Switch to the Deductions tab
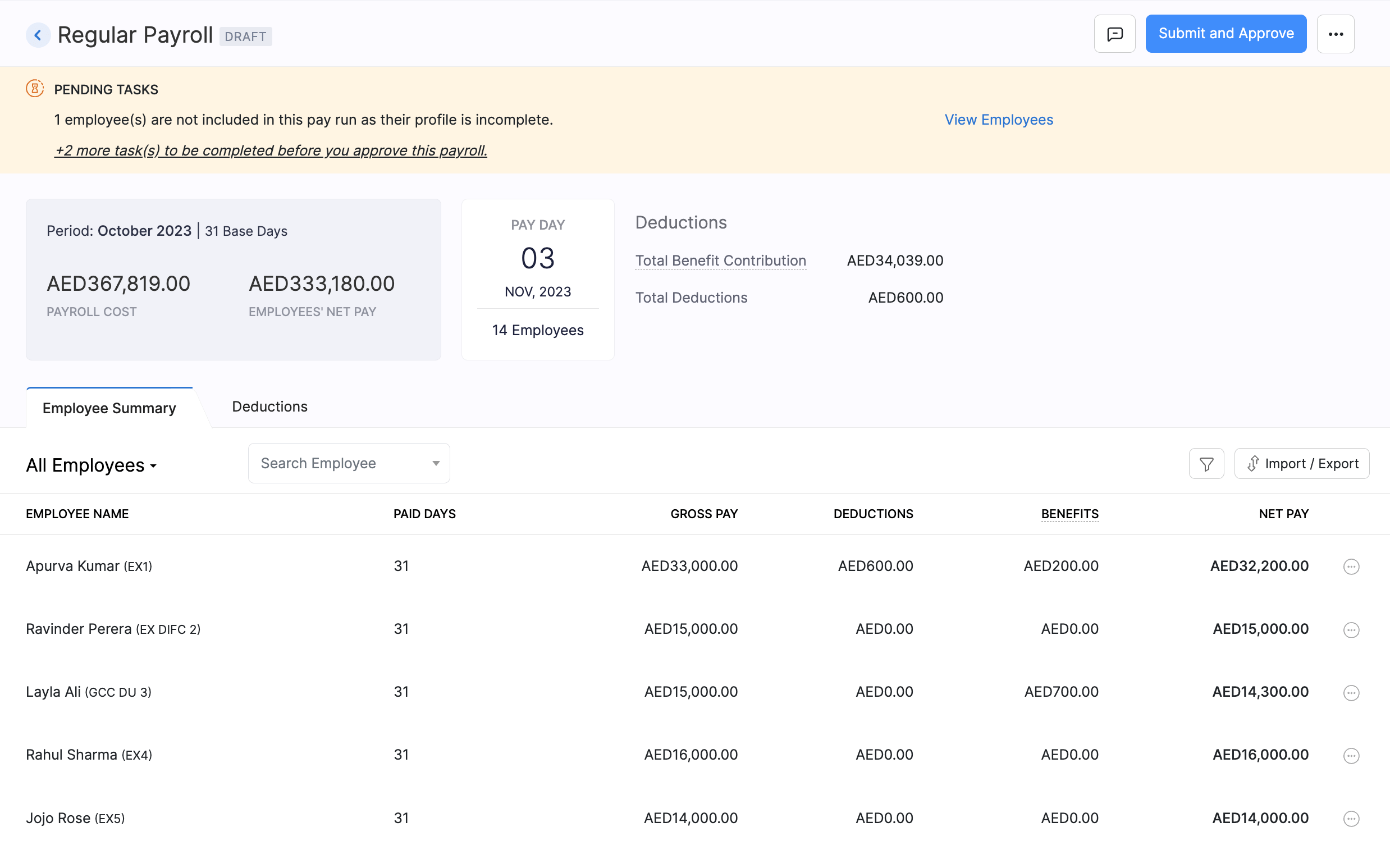Viewport: 1390px width, 868px height. tap(269, 406)
